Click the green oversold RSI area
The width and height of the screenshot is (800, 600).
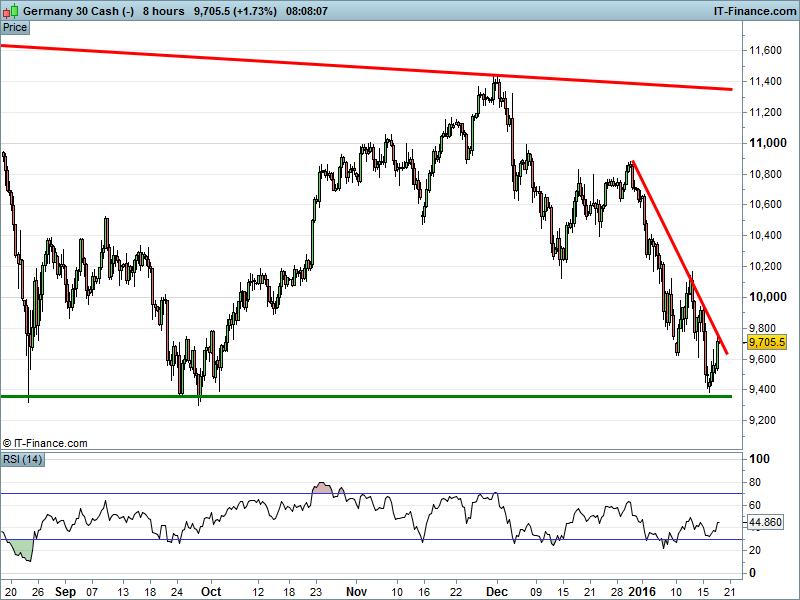[20, 547]
